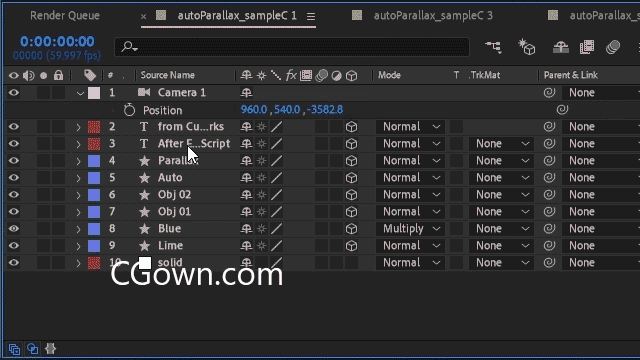Open the autoParallax_sampleC 1 panel menu
Screen dimensions: 640x360
[311, 16]
